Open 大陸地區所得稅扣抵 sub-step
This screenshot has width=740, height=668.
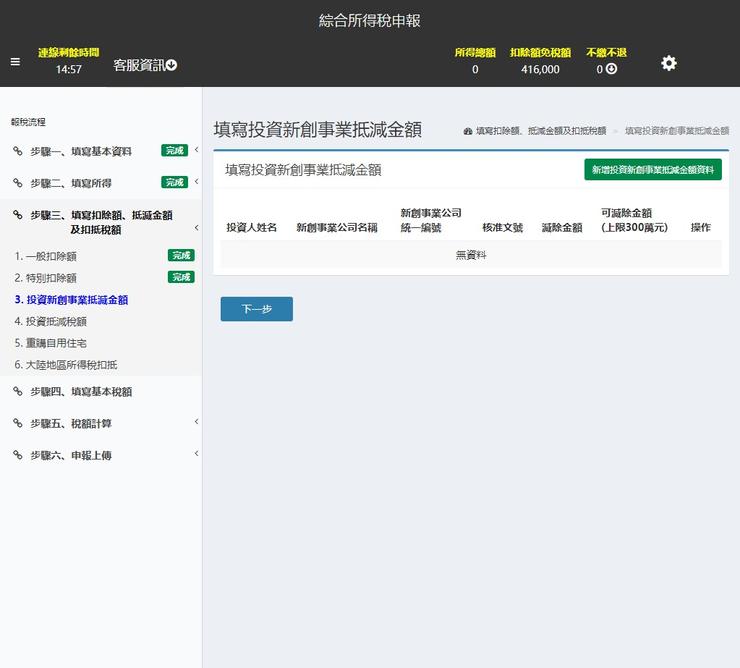[x=66, y=365]
